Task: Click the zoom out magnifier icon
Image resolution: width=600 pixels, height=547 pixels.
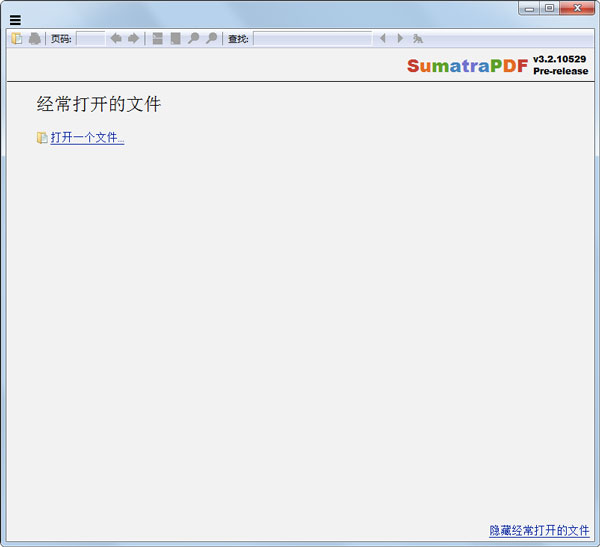Action: point(193,39)
